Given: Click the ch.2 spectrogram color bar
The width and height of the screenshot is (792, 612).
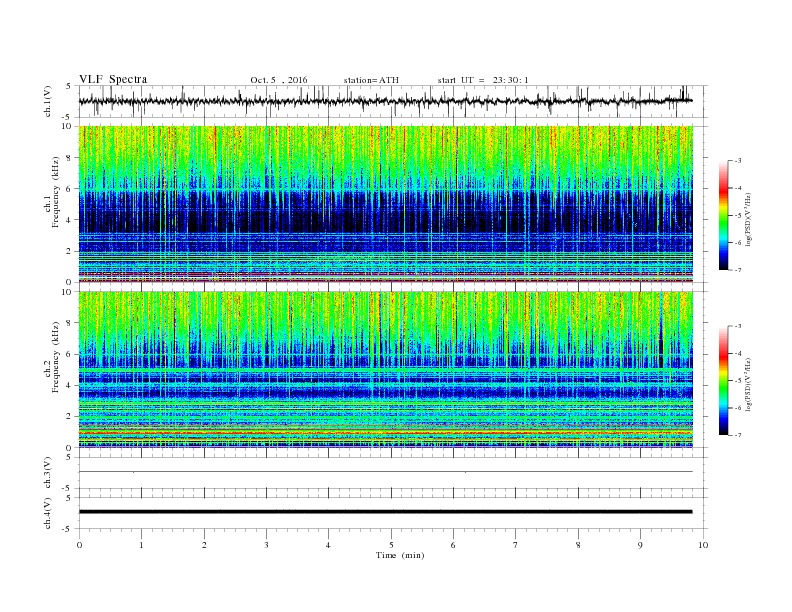Looking at the screenshot, I should [x=723, y=381].
